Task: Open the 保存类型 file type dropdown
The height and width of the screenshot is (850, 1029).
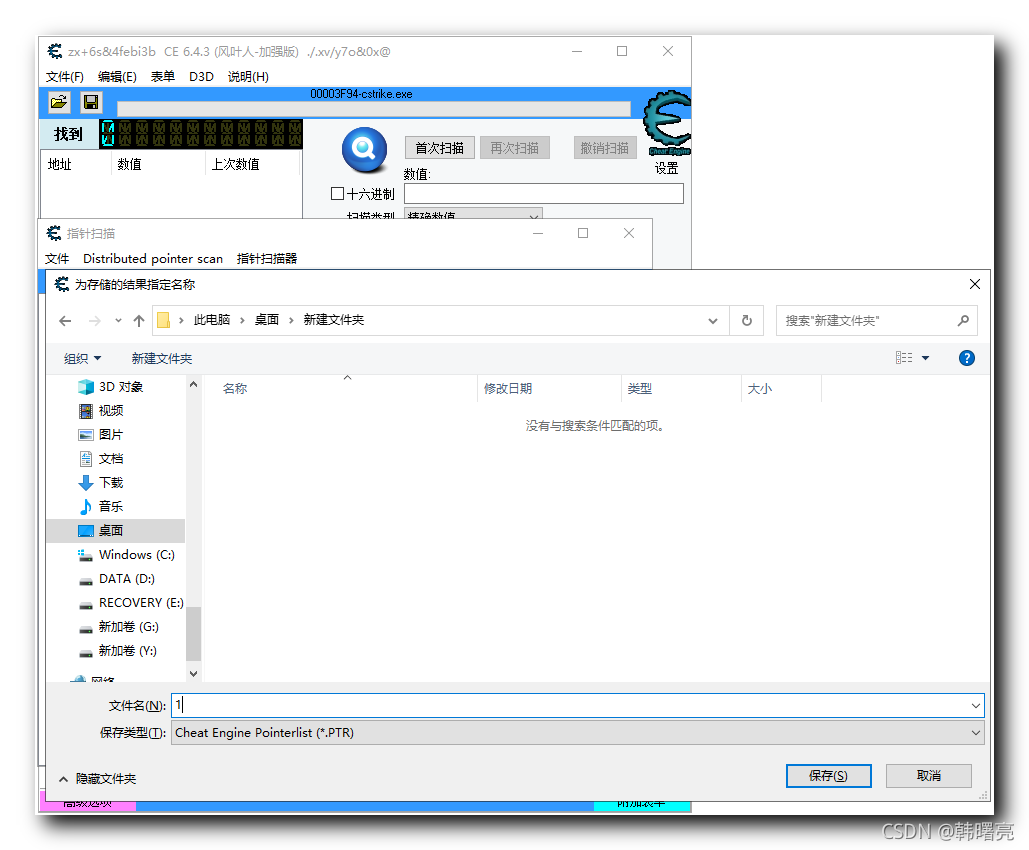Action: [578, 733]
